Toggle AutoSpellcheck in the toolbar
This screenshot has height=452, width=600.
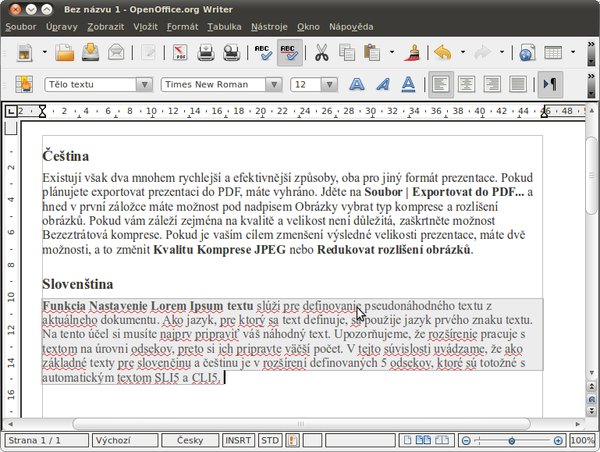[290, 53]
